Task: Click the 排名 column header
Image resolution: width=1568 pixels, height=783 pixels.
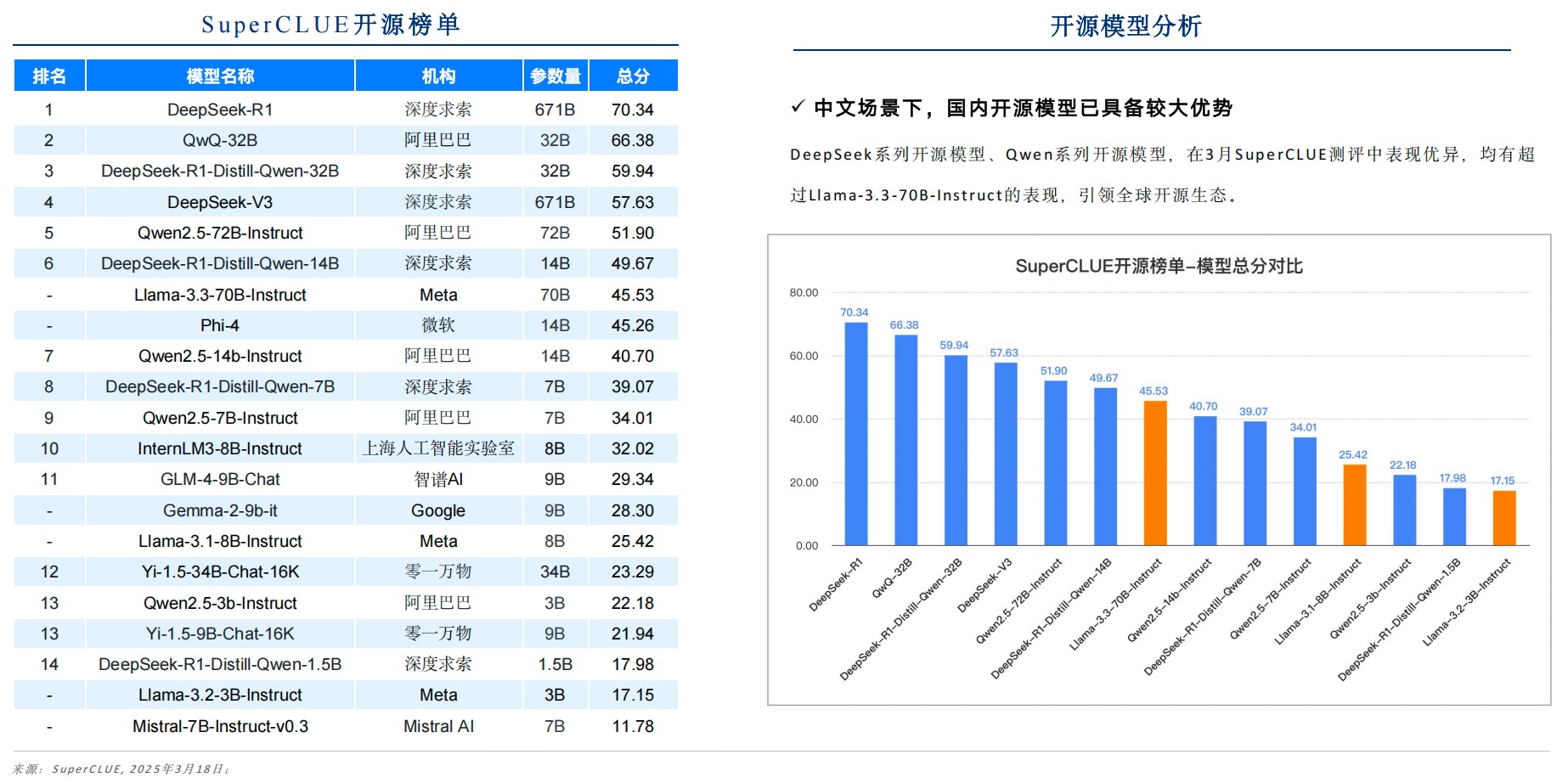Action: tap(49, 76)
